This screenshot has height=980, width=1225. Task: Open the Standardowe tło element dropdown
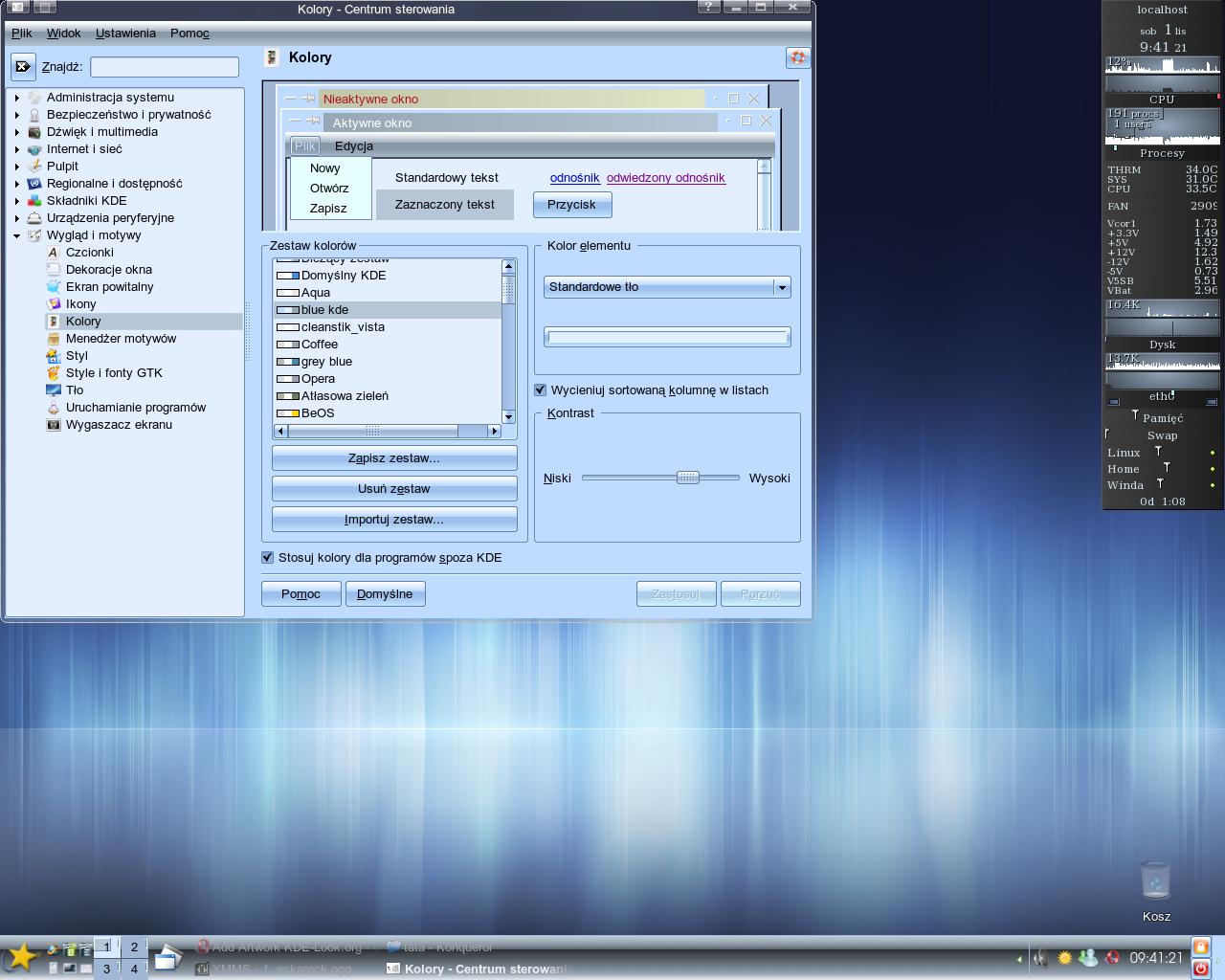click(x=667, y=287)
